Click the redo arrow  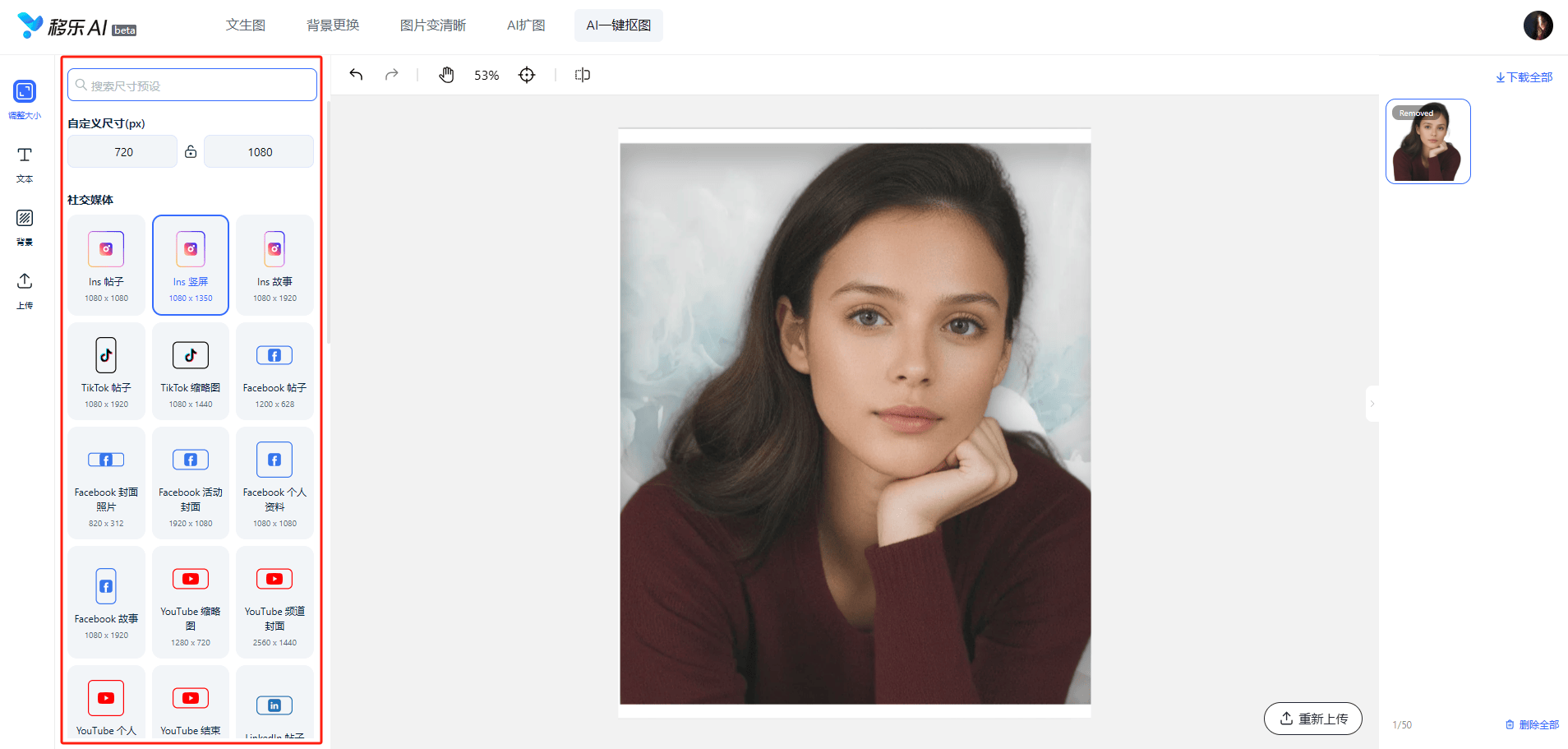point(392,75)
